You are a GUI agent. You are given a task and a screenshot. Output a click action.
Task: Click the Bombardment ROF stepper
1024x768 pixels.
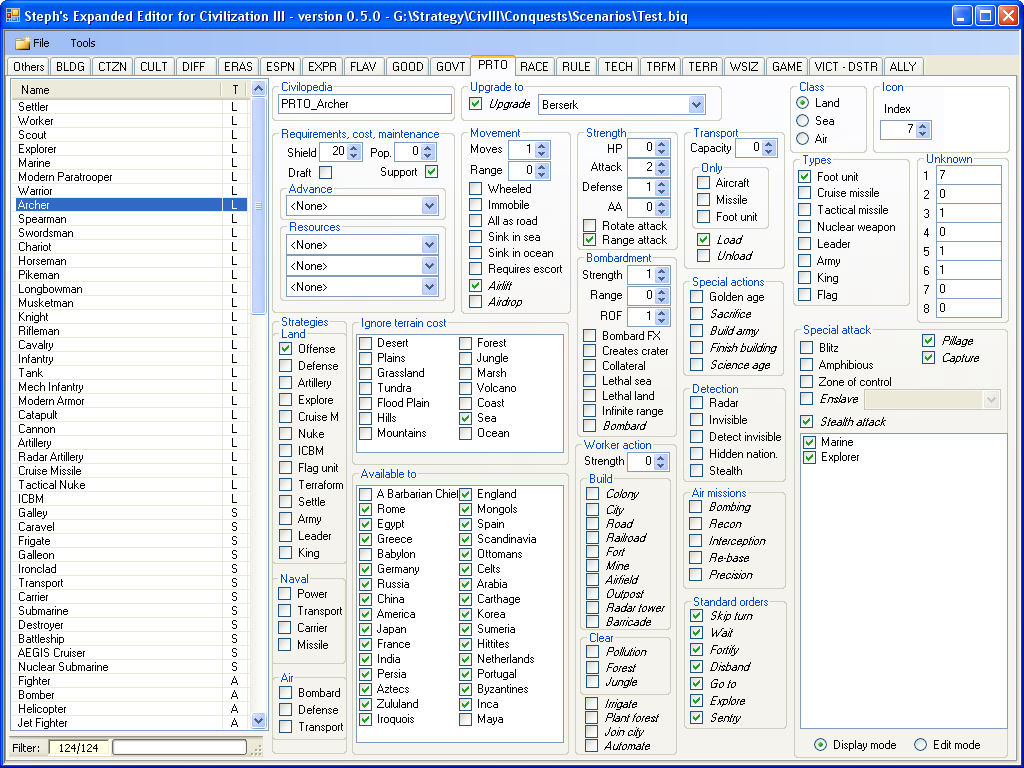(x=662, y=316)
